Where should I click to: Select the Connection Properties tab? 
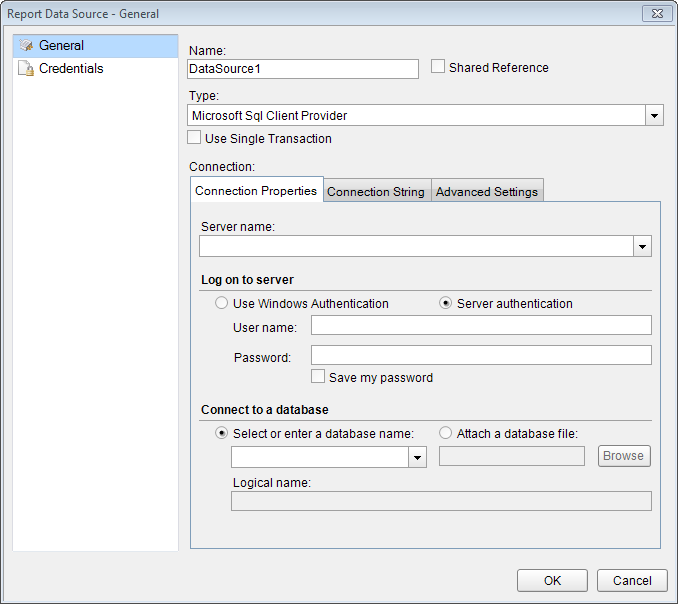256,191
